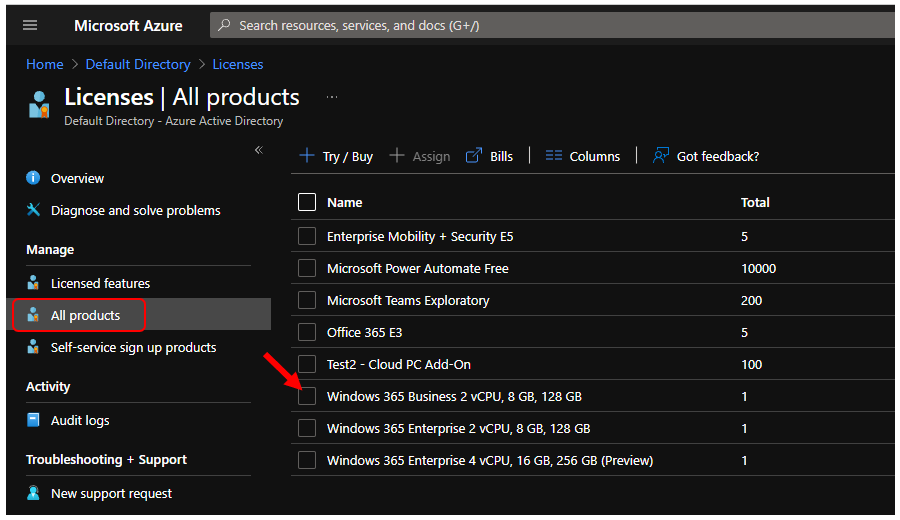This screenshot has height=520, width=900.
Task: Click Microsoft Azure portal title
Action: (128, 25)
